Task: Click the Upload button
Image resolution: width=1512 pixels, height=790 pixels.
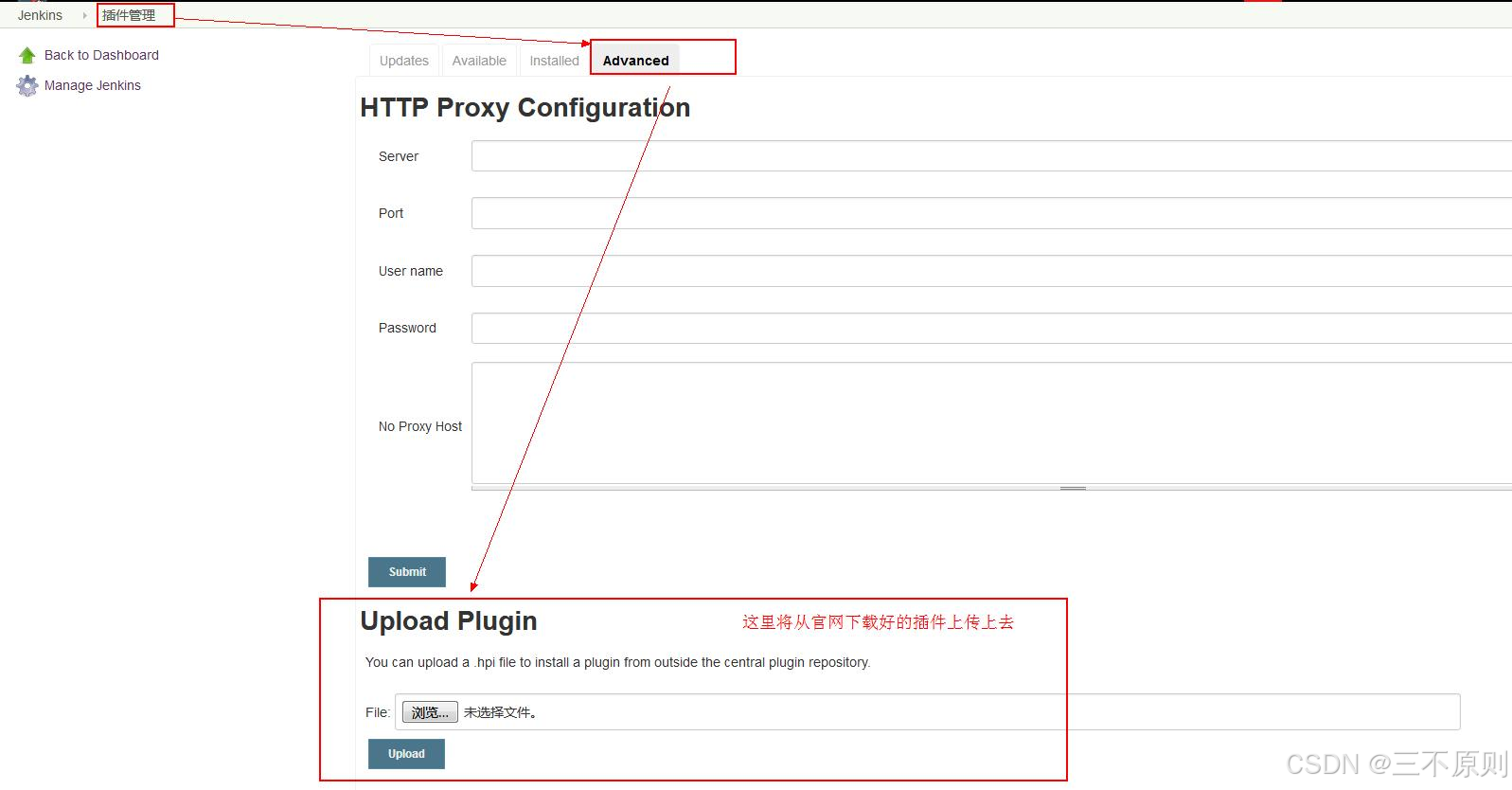Action: pyautogui.click(x=406, y=754)
